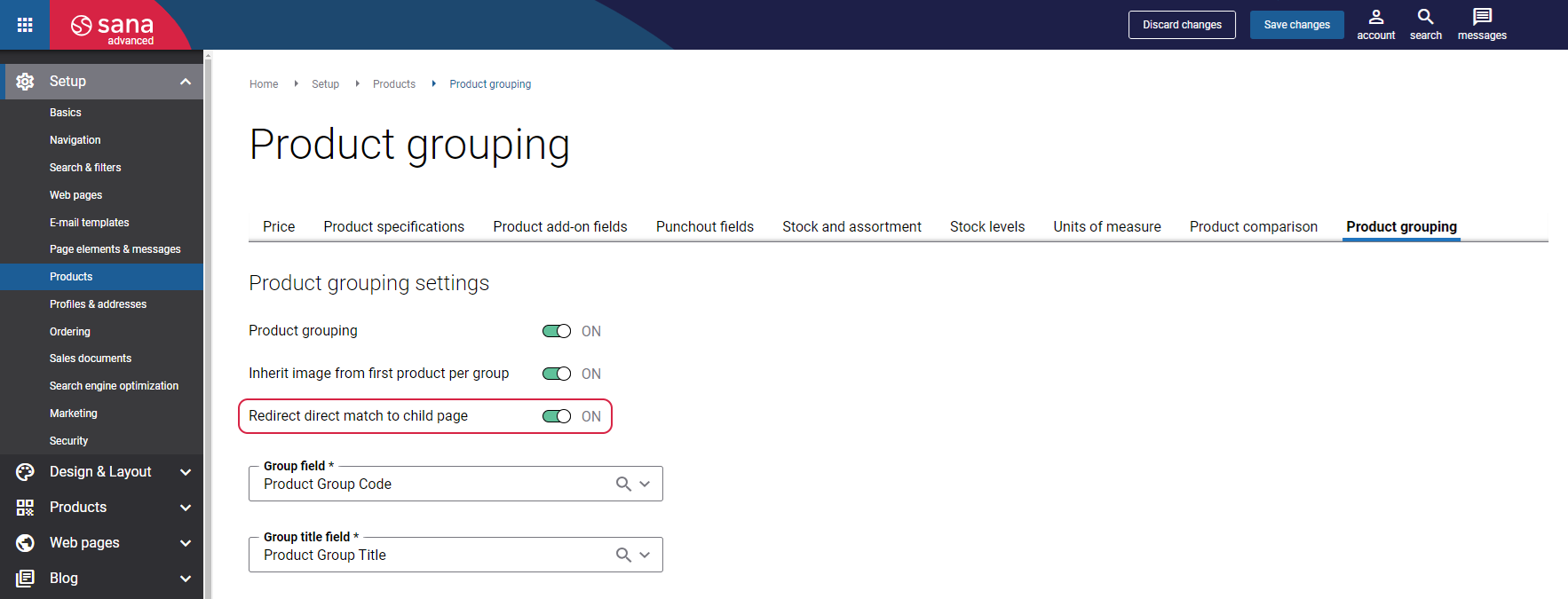The image size is (1568, 599).
Task: Go to Setup breadcrumb link
Action: click(325, 84)
